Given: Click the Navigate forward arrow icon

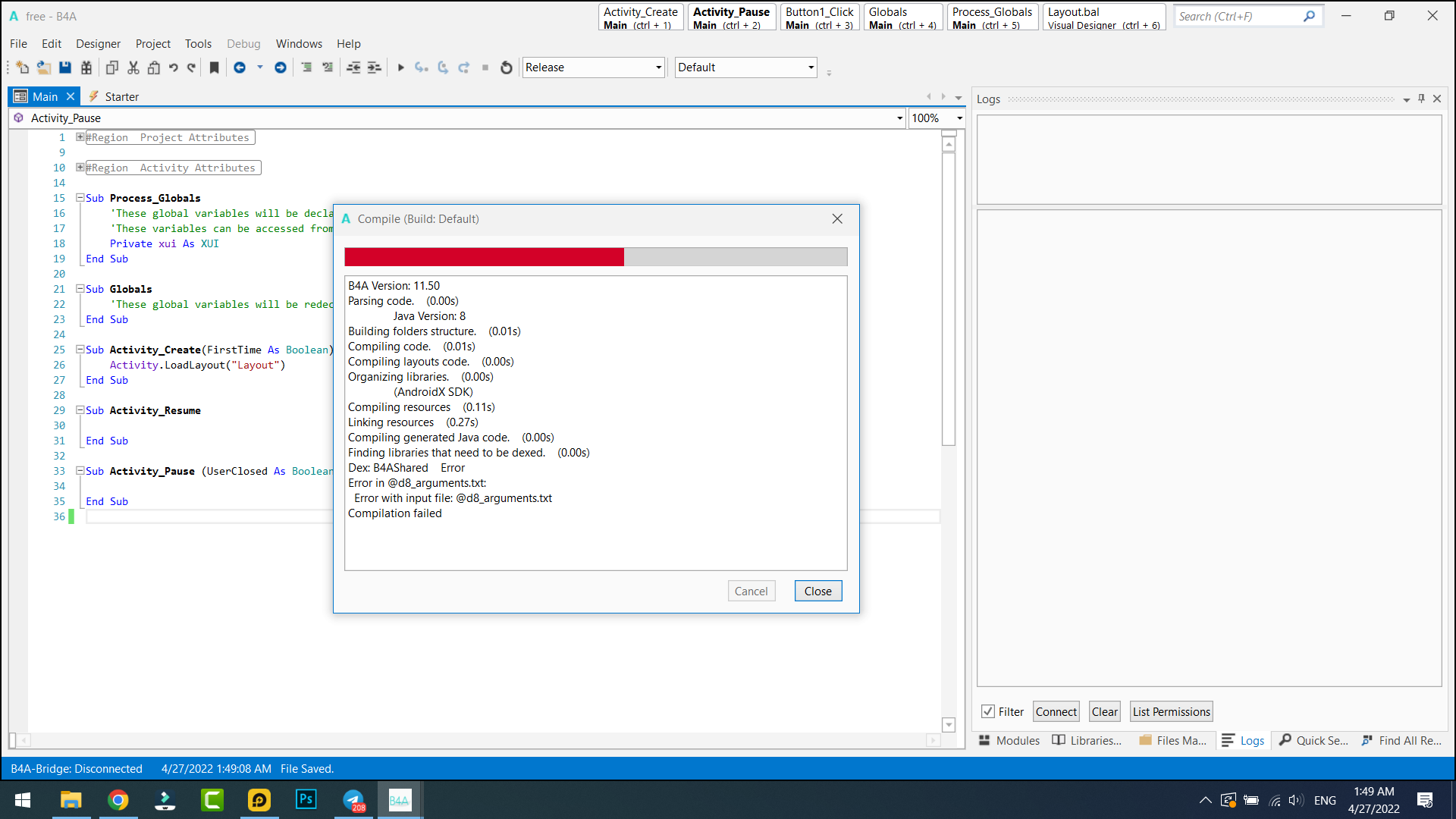Looking at the screenshot, I should [281, 67].
